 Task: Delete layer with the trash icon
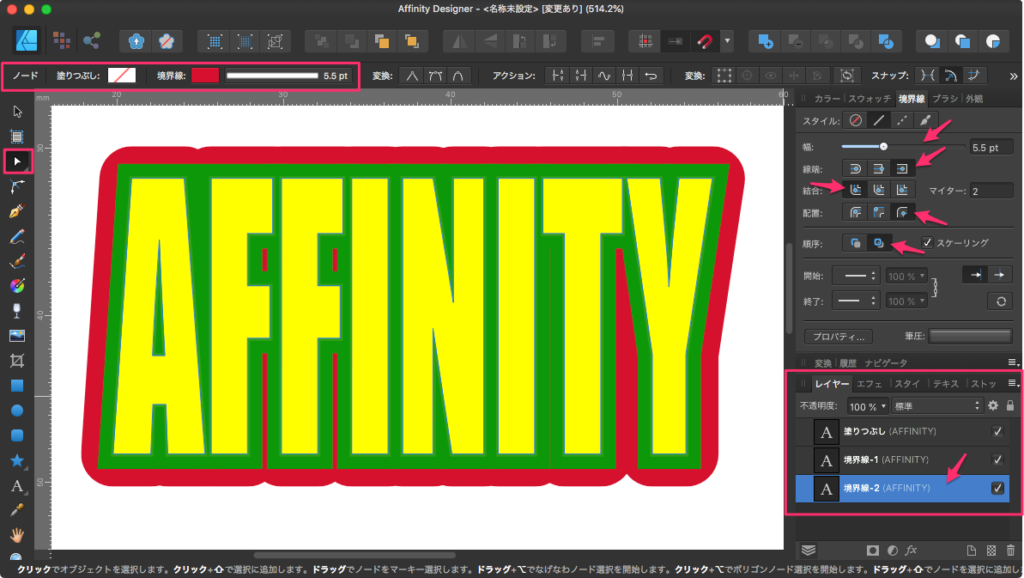[1010, 550]
